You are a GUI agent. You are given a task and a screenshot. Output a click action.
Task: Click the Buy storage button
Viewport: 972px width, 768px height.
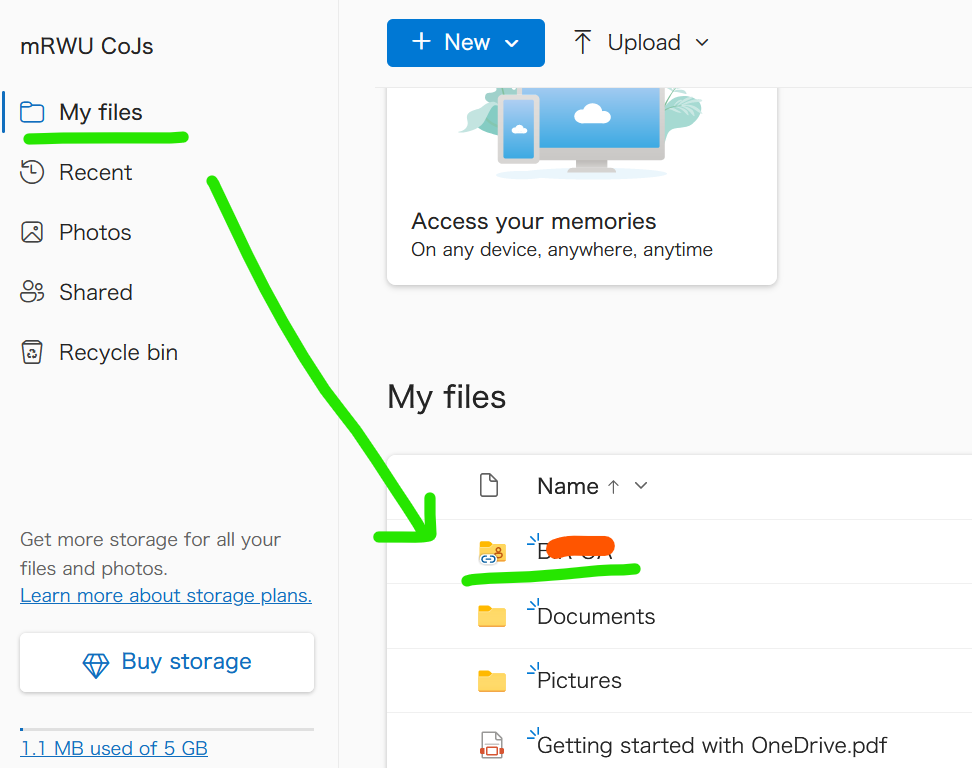167,662
